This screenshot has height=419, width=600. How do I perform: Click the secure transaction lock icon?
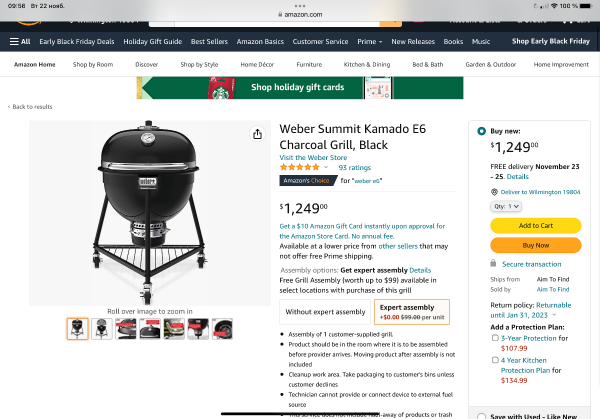(494, 263)
